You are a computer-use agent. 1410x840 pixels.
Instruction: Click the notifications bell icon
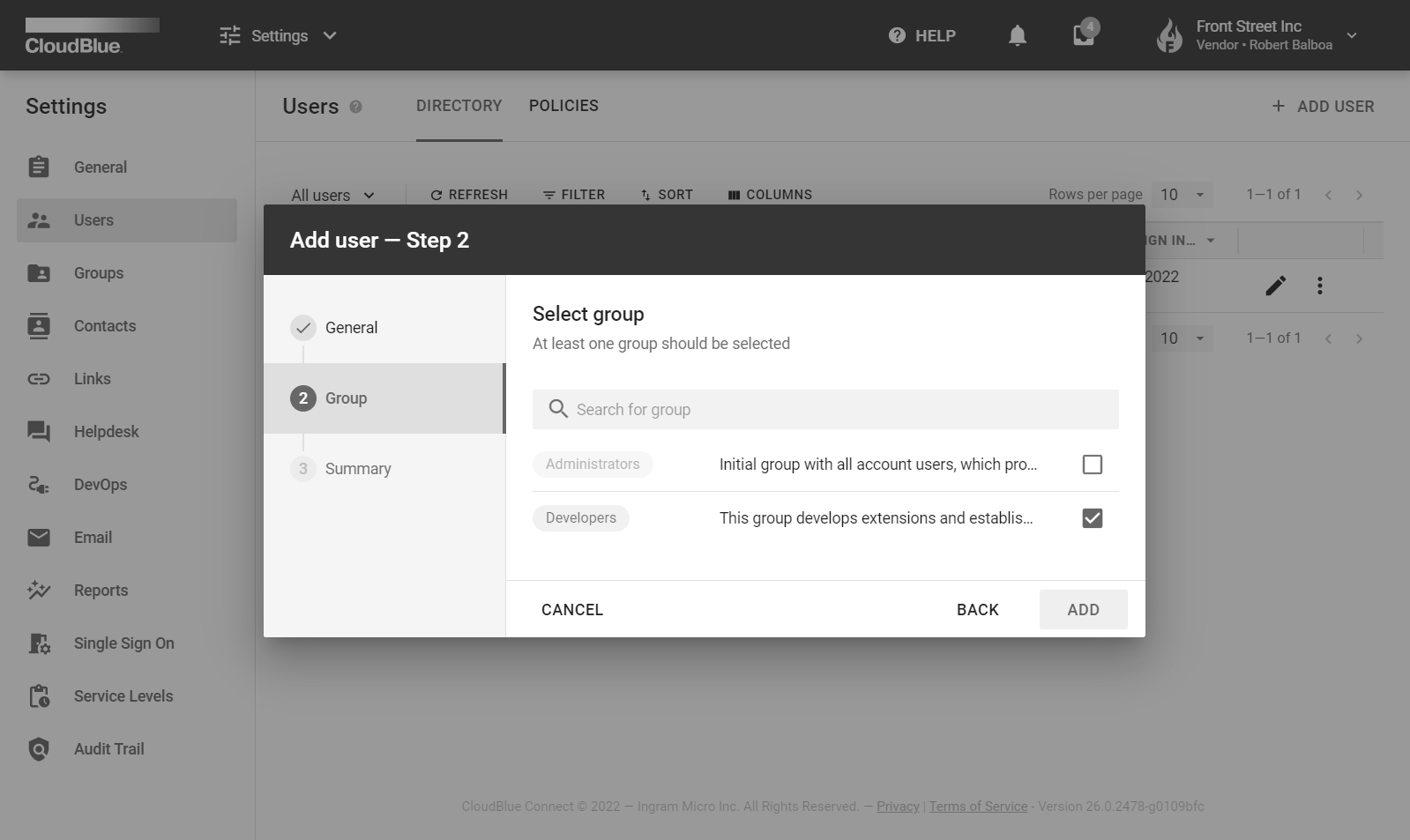(1018, 35)
